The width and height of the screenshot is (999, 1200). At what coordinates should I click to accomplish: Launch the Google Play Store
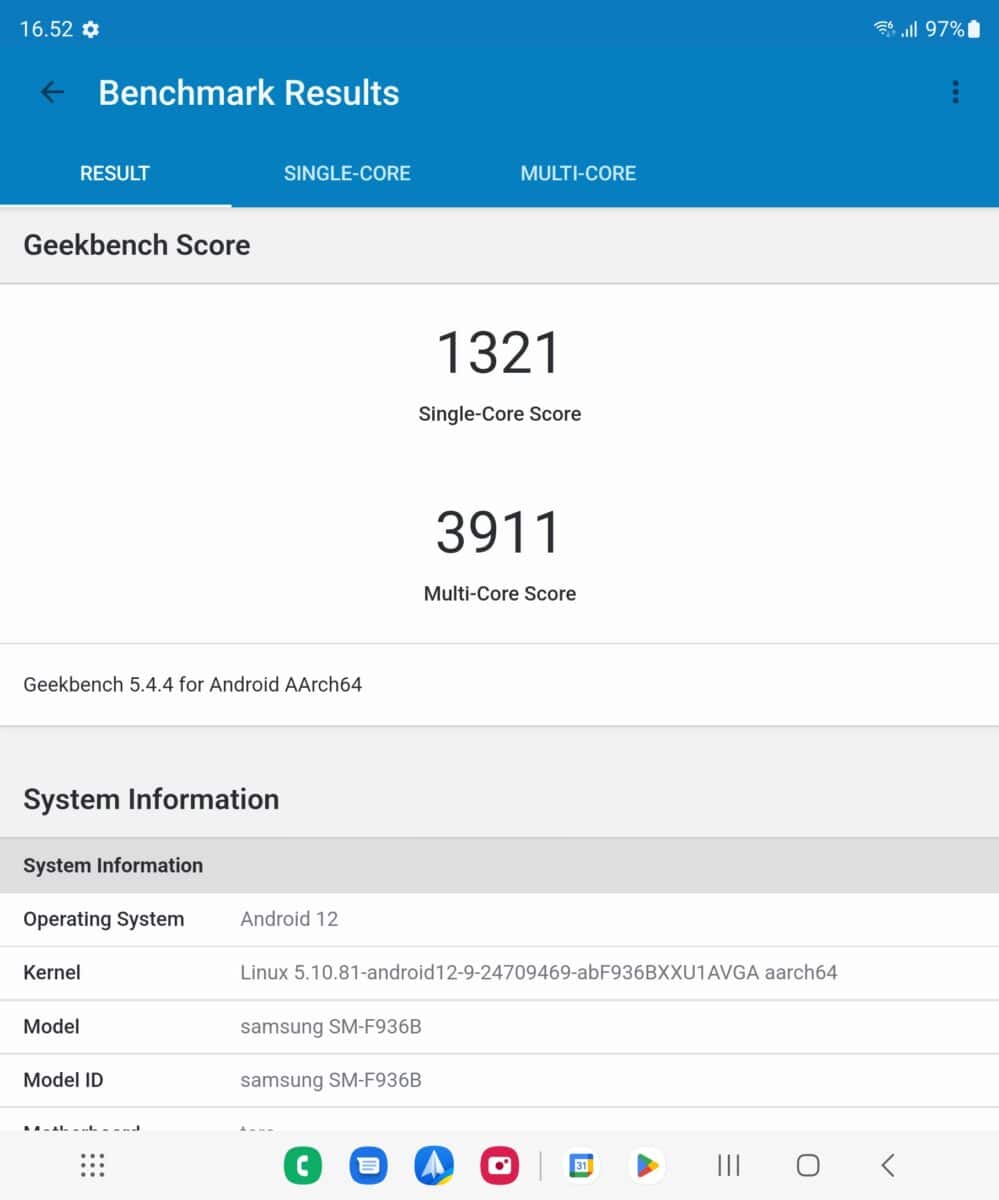click(x=647, y=1165)
